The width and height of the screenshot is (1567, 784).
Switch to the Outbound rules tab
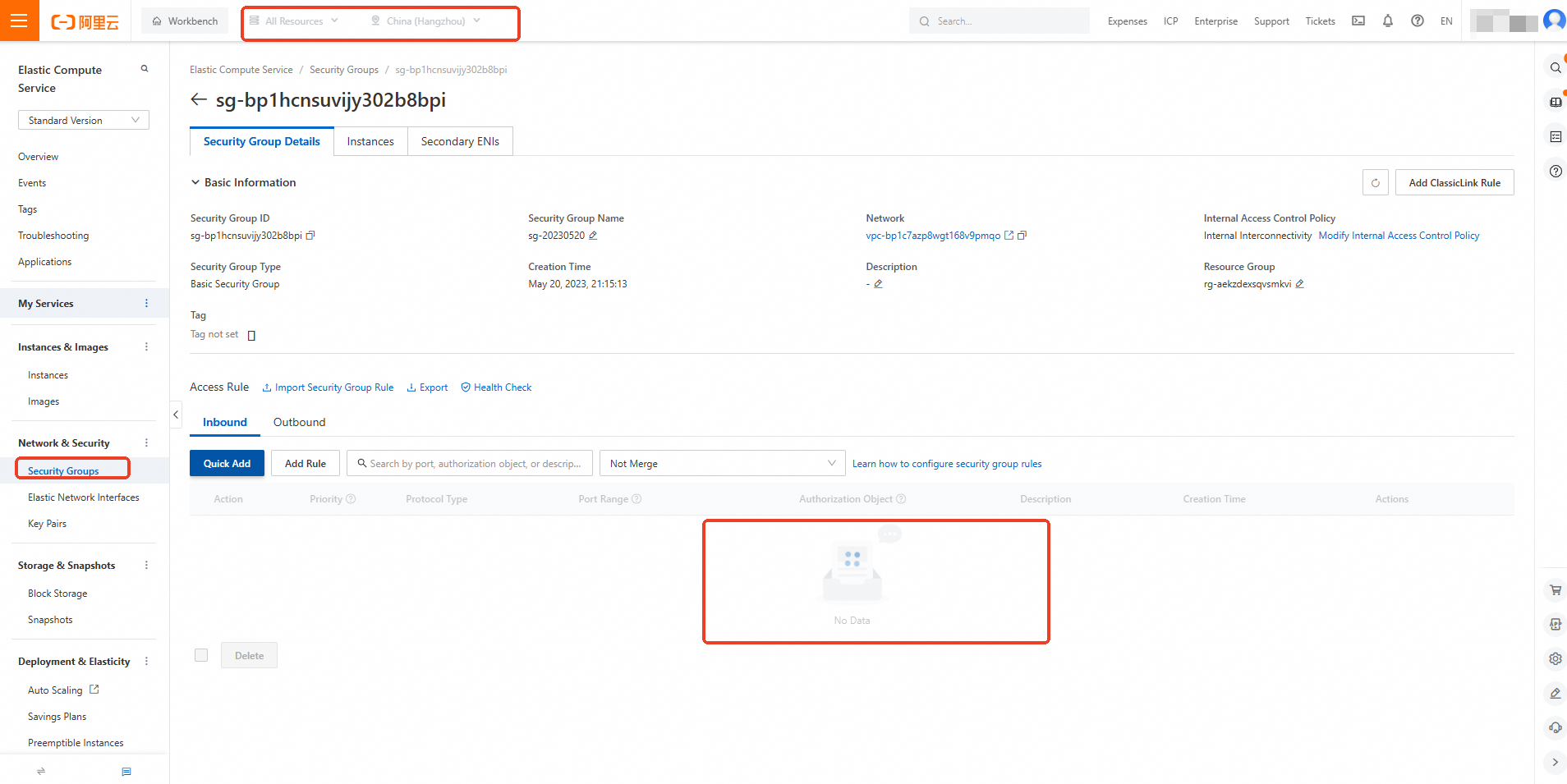pos(299,422)
